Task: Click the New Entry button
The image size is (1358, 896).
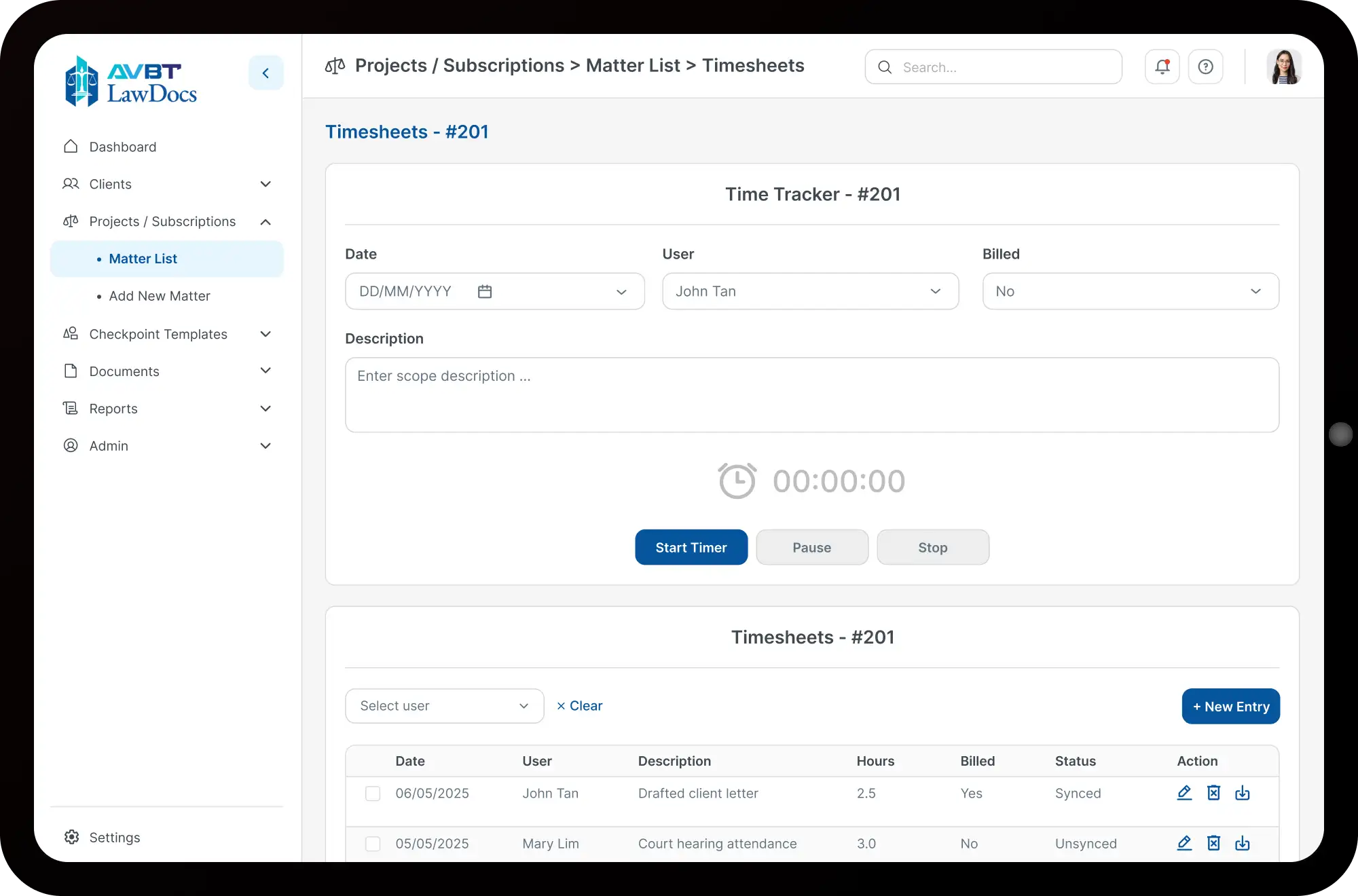Action: (x=1231, y=707)
